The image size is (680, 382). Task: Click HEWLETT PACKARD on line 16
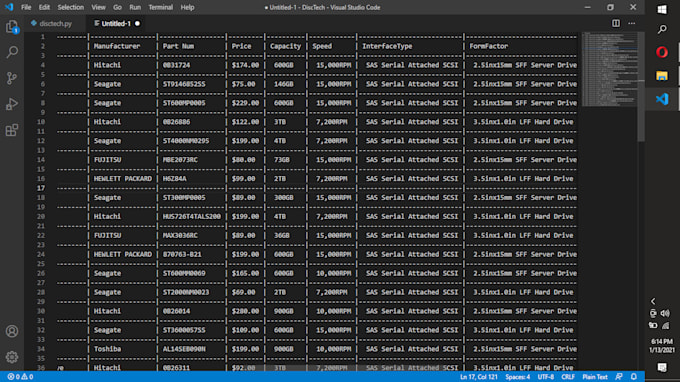pyautogui.click(x=123, y=179)
